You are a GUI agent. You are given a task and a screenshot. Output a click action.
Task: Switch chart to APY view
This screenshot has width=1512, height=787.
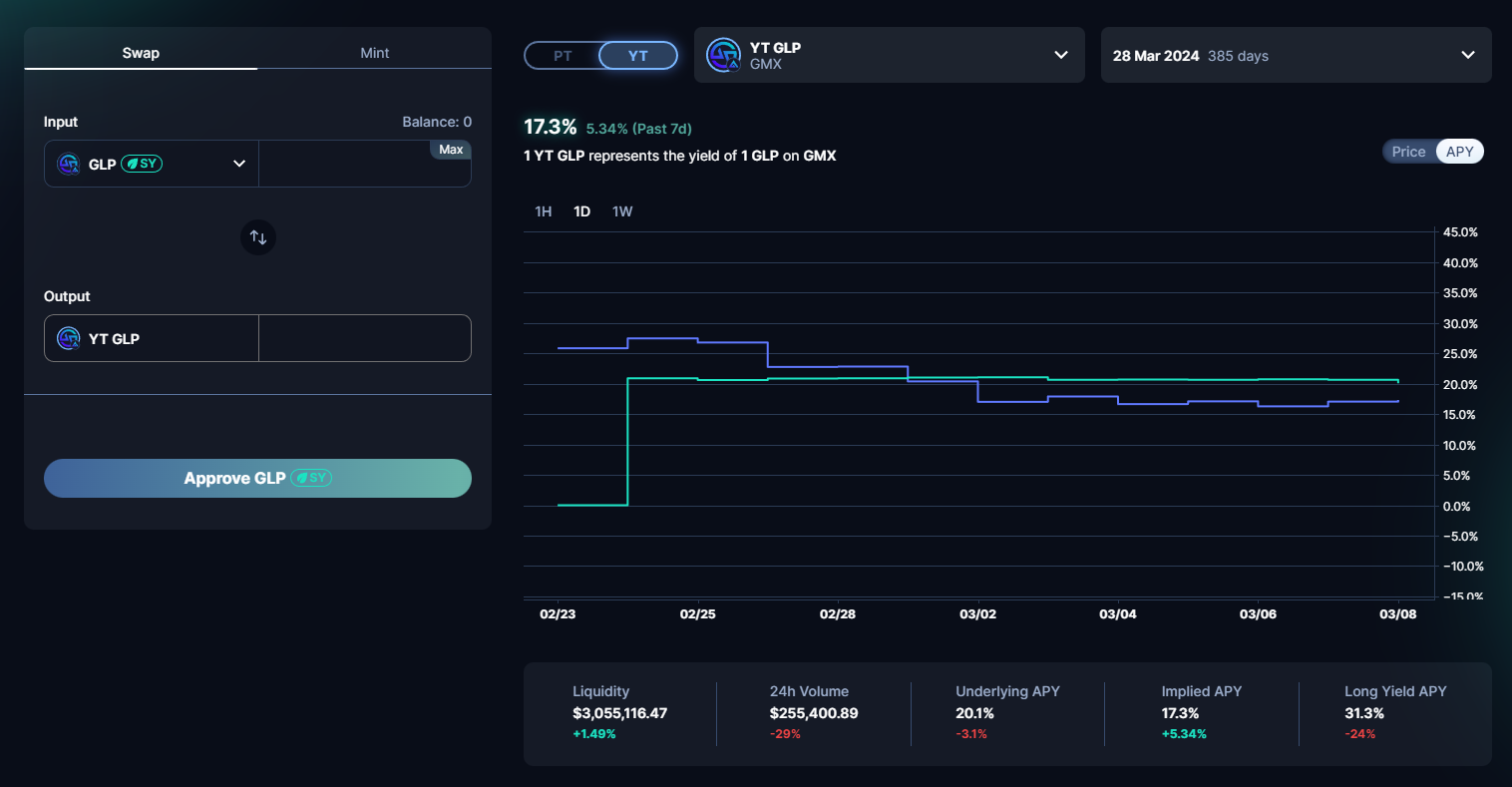tap(1460, 152)
